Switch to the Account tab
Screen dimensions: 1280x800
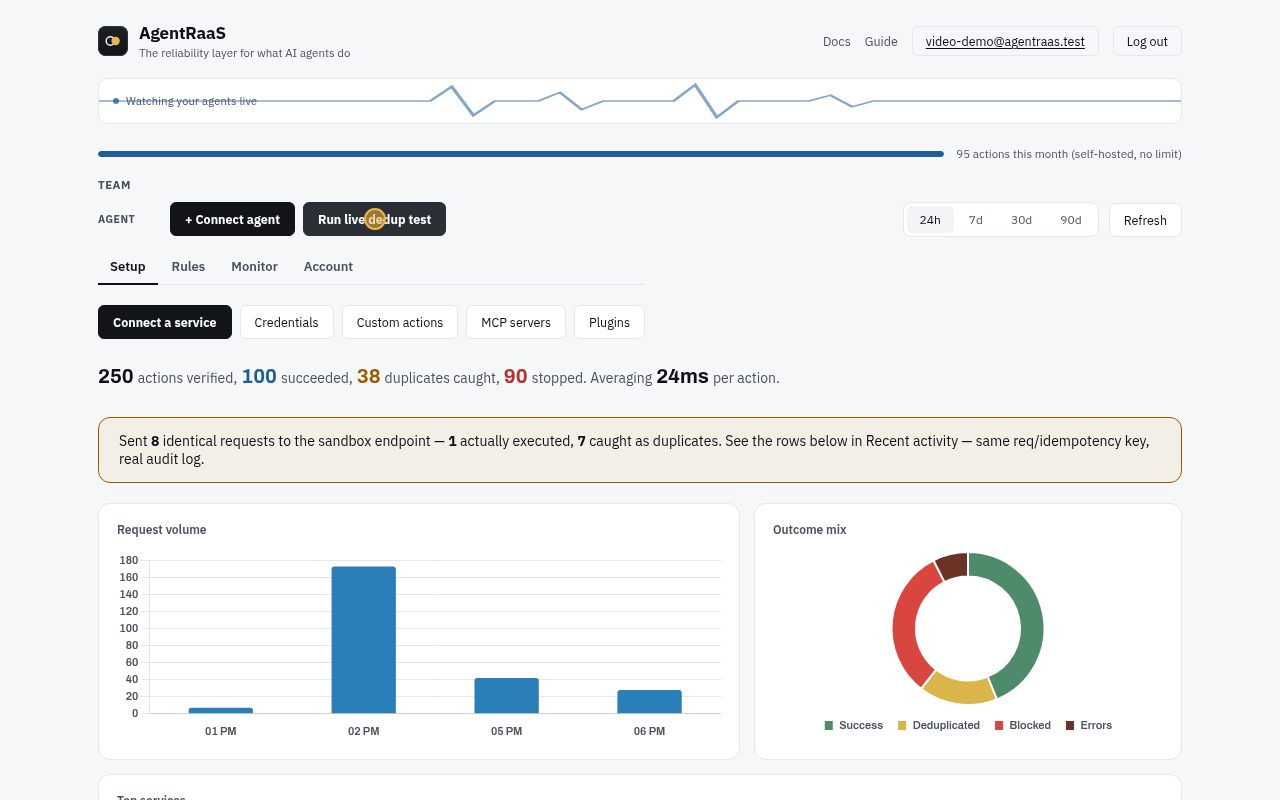328,267
